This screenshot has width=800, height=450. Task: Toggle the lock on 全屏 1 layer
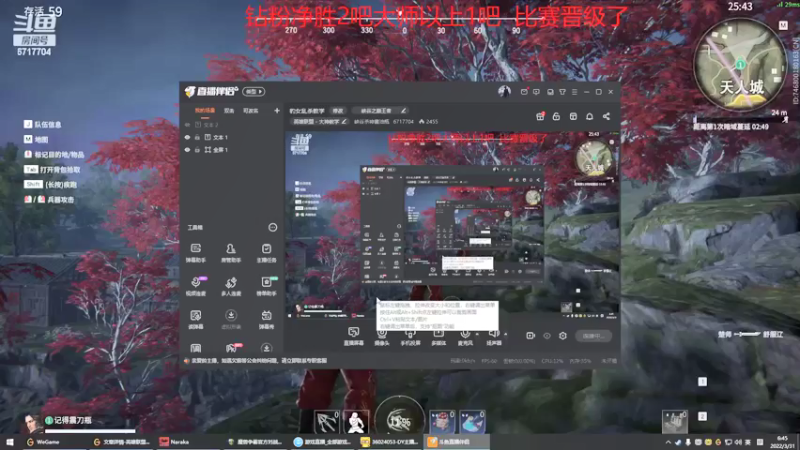click(x=197, y=150)
